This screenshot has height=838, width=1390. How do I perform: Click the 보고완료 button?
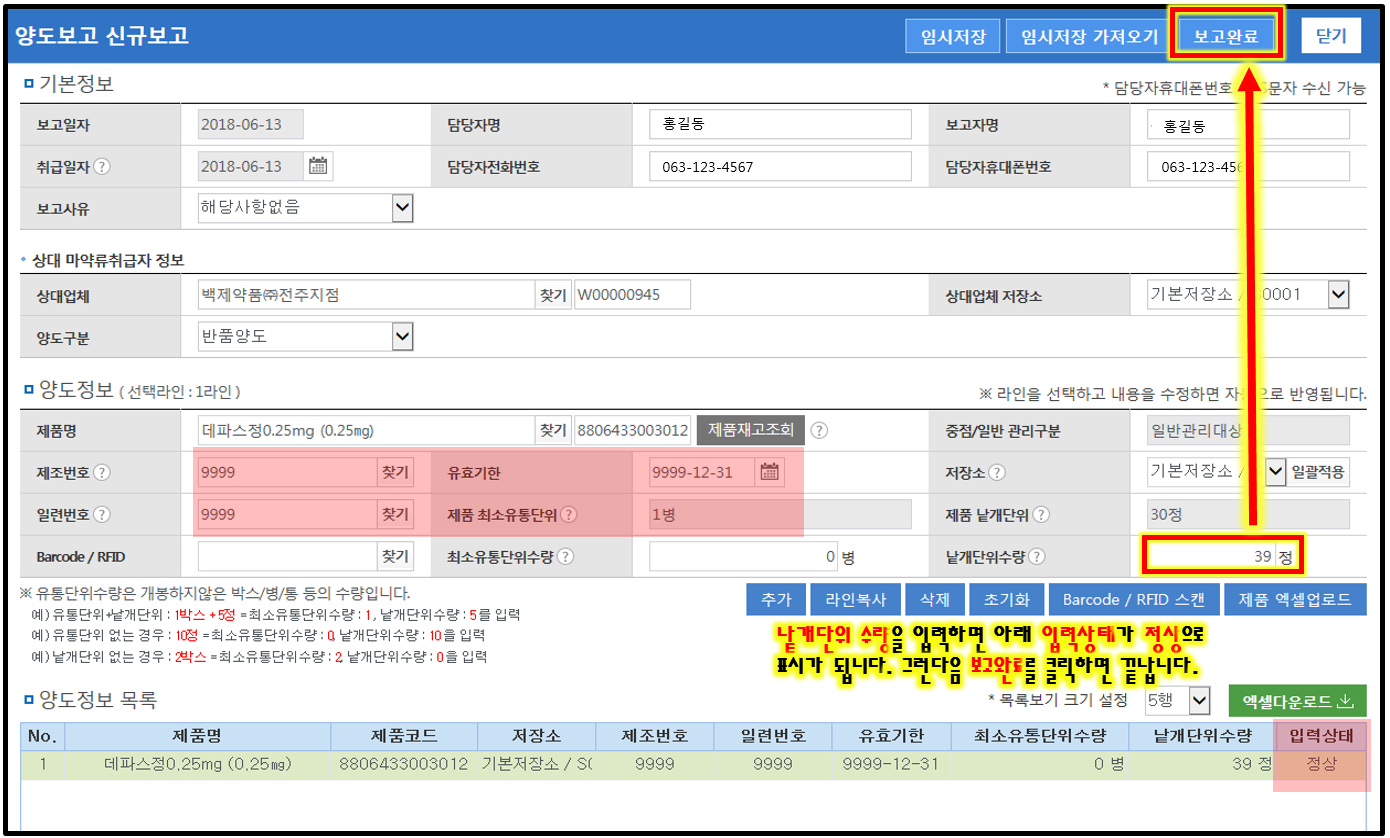point(1225,37)
